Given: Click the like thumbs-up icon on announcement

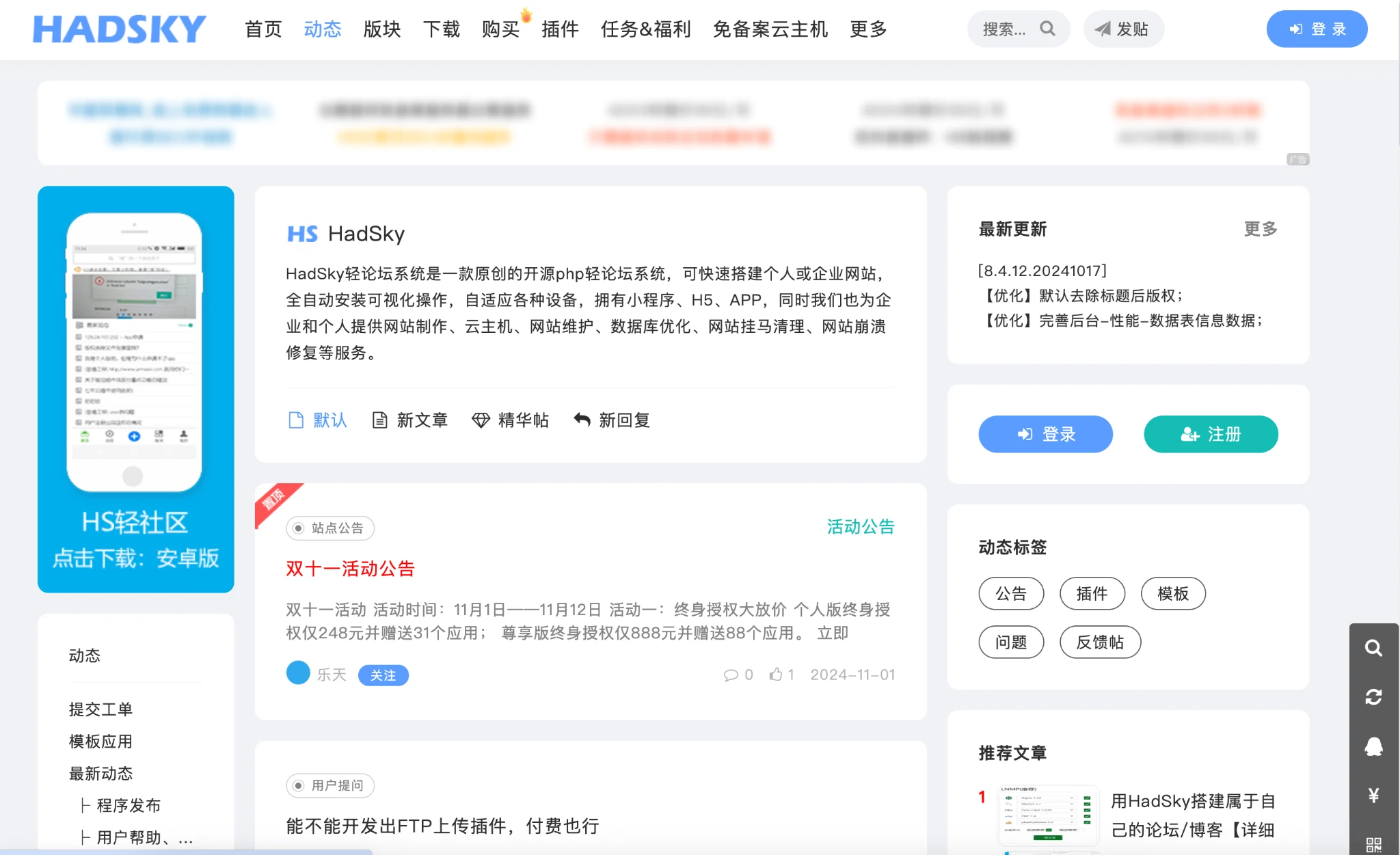Looking at the screenshot, I should point(776,675).
